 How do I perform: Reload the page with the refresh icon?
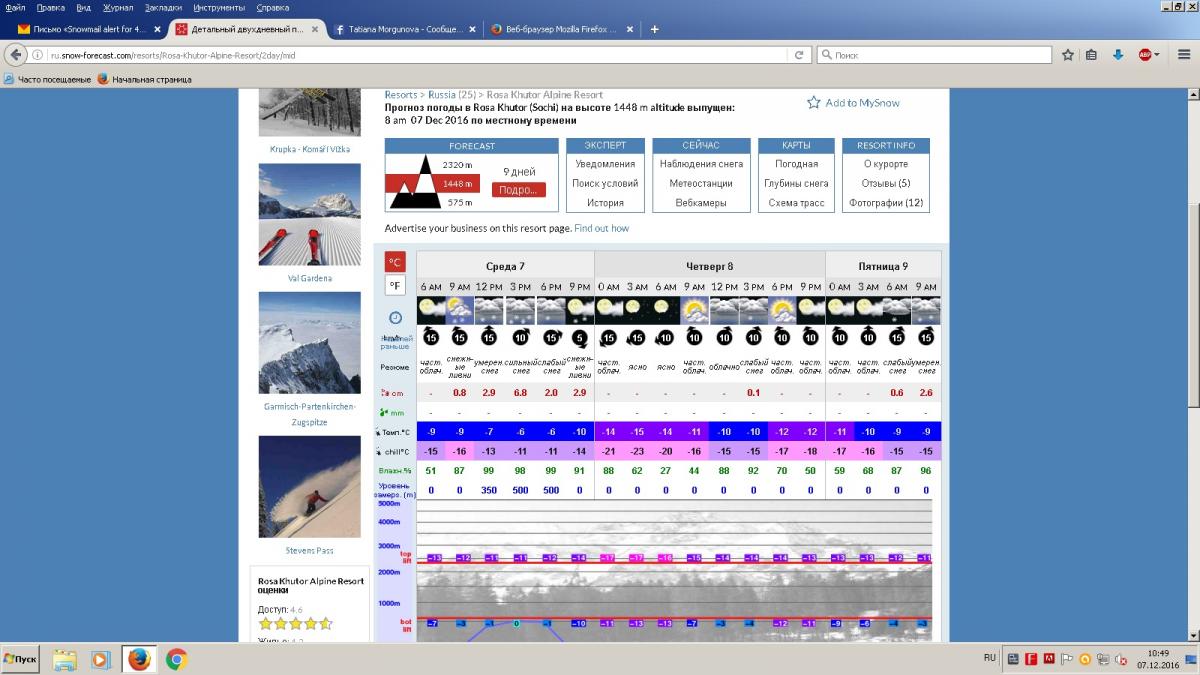click(799, 55)
